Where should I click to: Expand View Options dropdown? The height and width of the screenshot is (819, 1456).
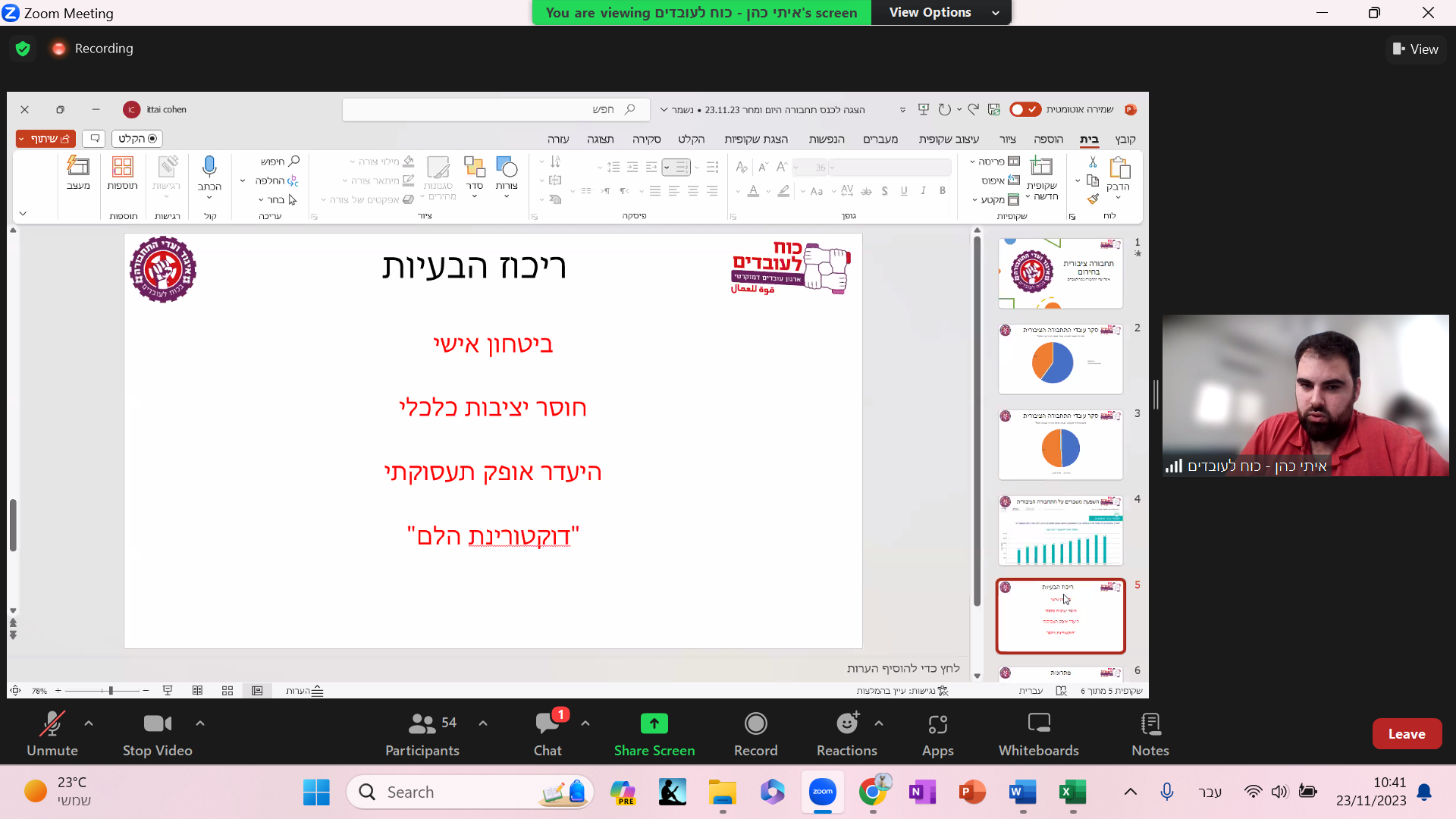(940, 12)
